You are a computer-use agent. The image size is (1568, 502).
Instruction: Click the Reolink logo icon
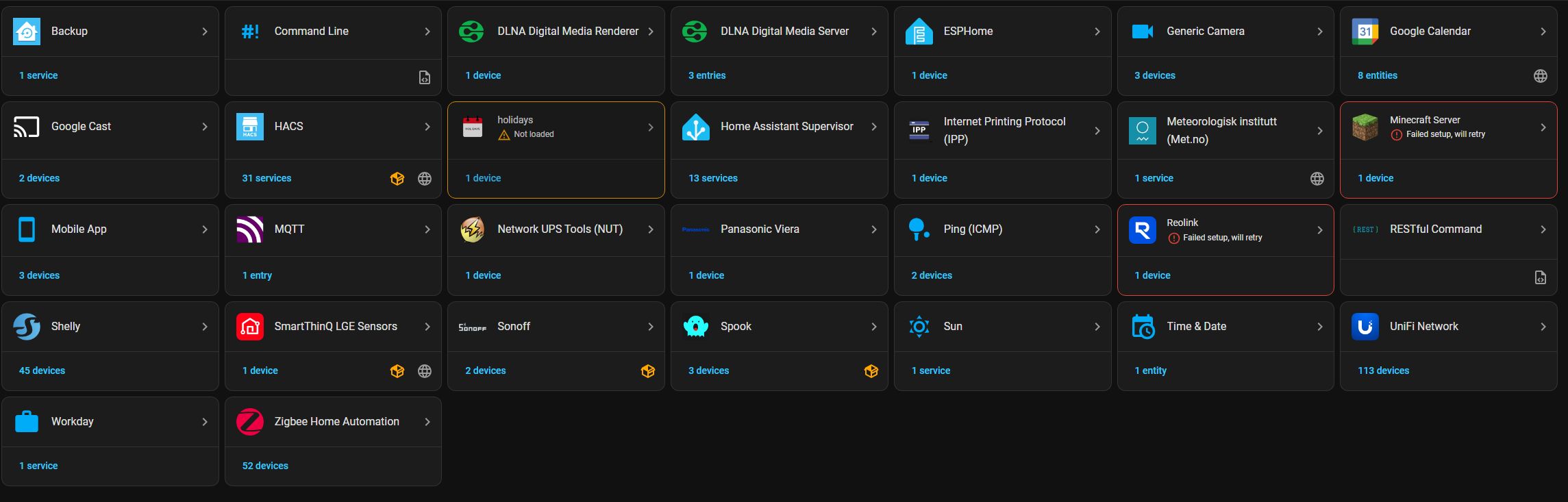tap(1142, 230)
